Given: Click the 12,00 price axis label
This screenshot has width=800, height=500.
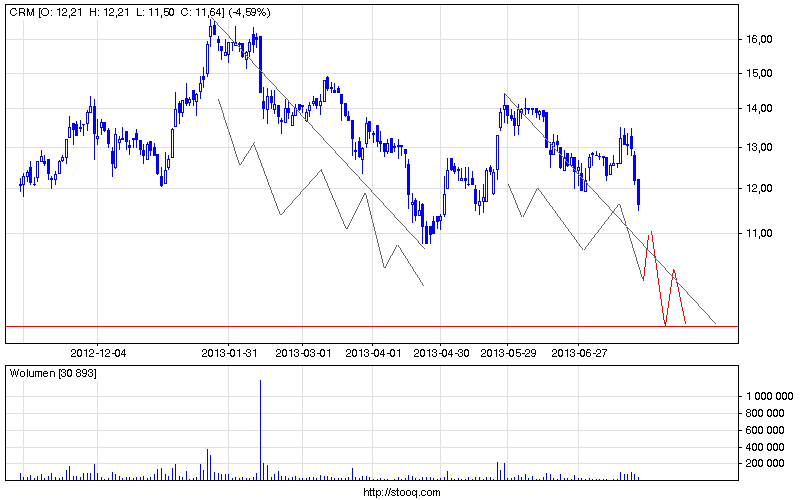Looking at the screenshot, I should click(759, 188).
